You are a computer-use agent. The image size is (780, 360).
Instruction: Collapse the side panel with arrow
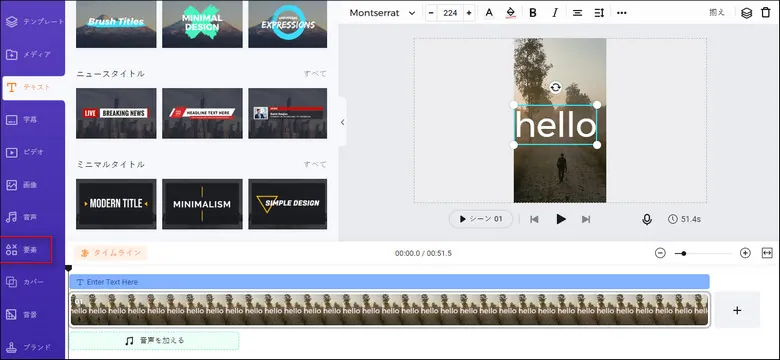pos(342,122)
